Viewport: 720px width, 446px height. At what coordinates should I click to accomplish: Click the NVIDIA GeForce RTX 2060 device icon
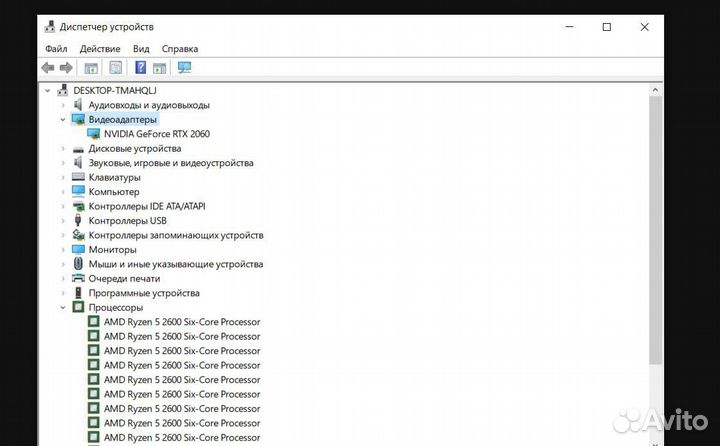pyautogui.click(x=94, y=134)
